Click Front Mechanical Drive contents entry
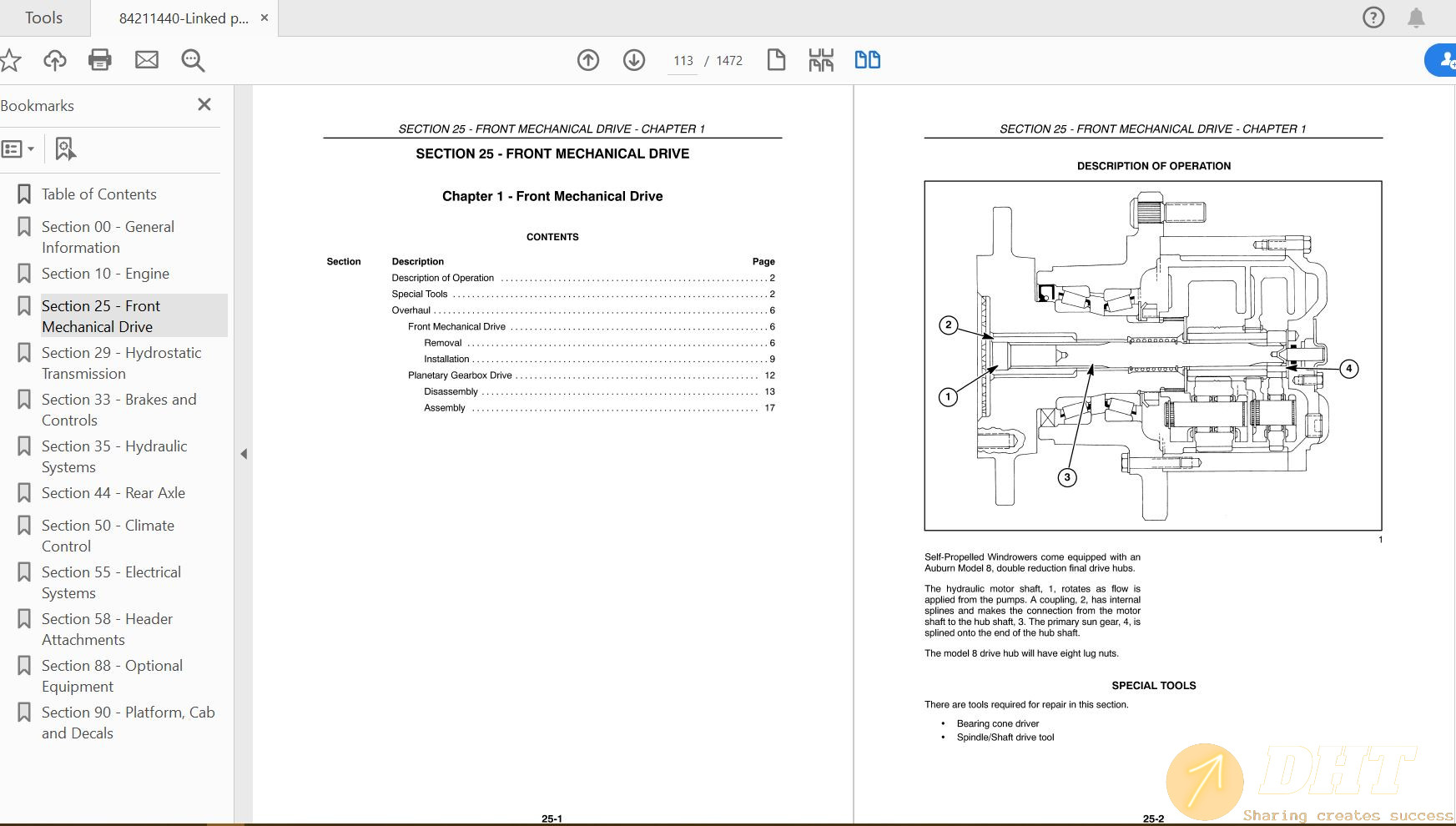 (x=592, y=326)
